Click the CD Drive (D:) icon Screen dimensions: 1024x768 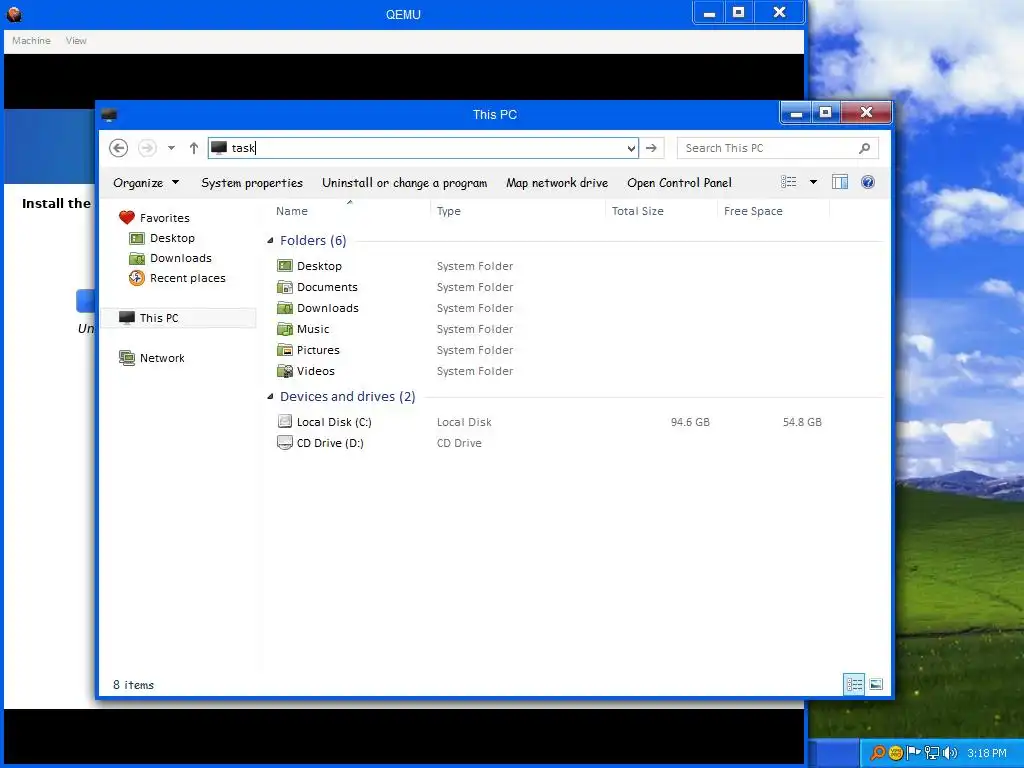pos(285,443)
